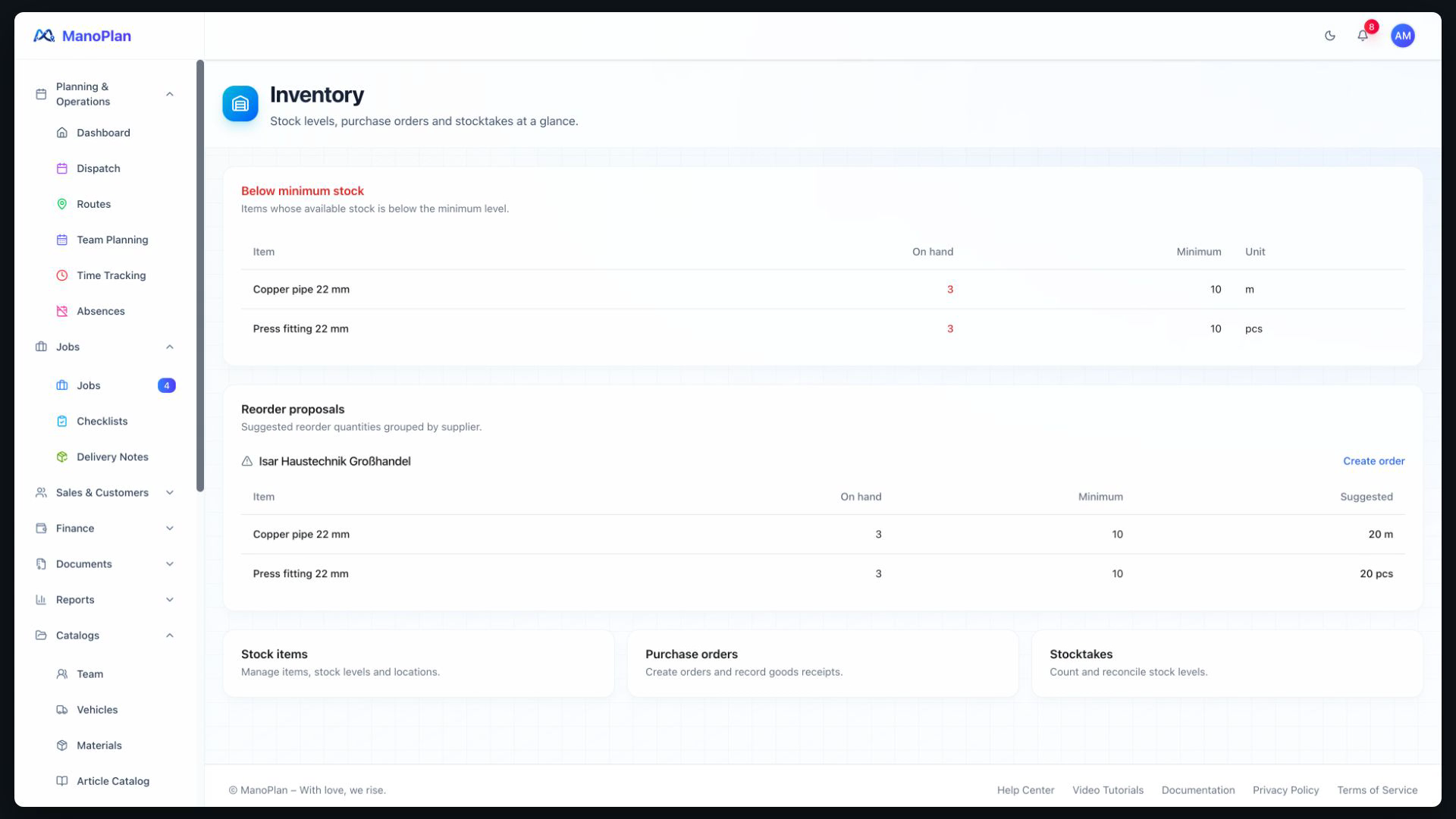
Task: Click the Checklists clipboard icon
Action: click(x=62, y=421)
